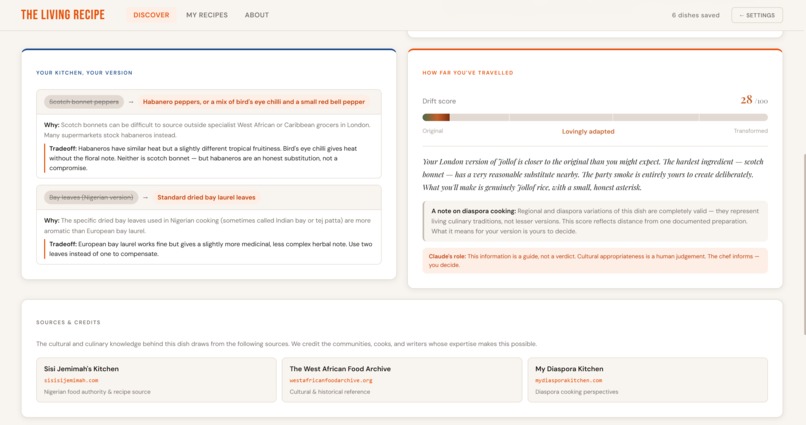Click the italic London Jollof summary paragraph
Viewport: 806px width, 425px height.
[x=593, y=174]
